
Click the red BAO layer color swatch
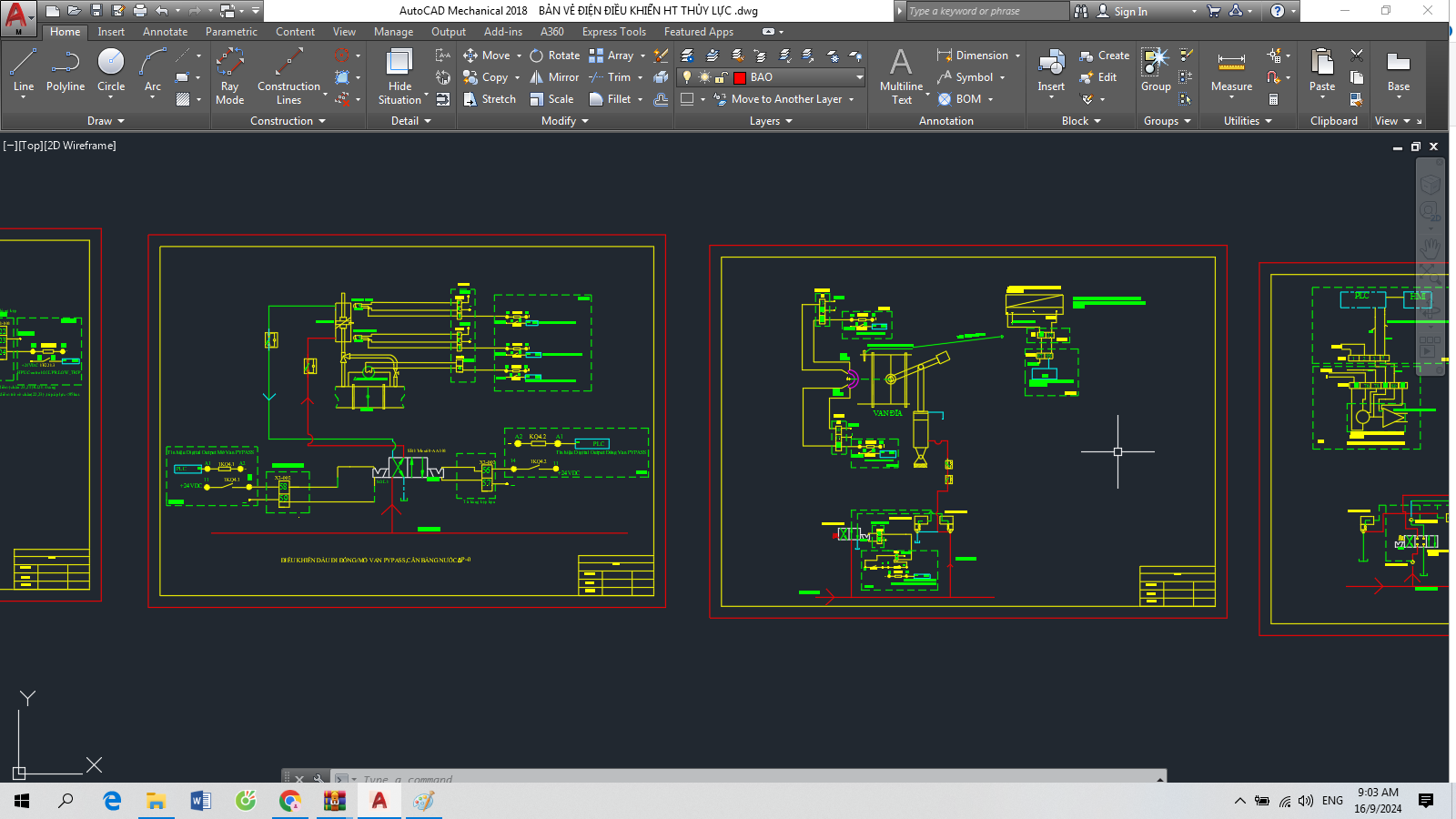[740, 77]
